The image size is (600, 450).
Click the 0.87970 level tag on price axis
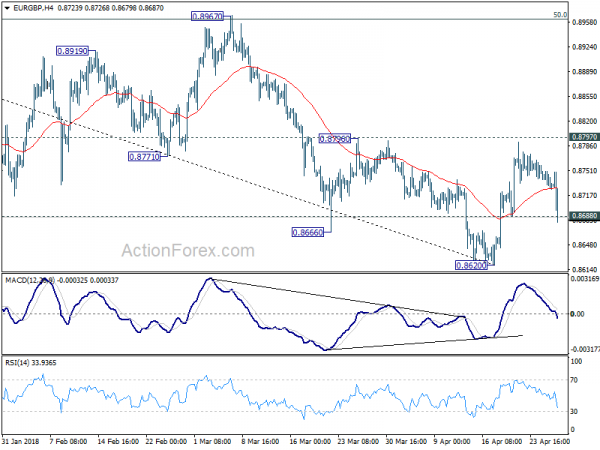[584, 137]
